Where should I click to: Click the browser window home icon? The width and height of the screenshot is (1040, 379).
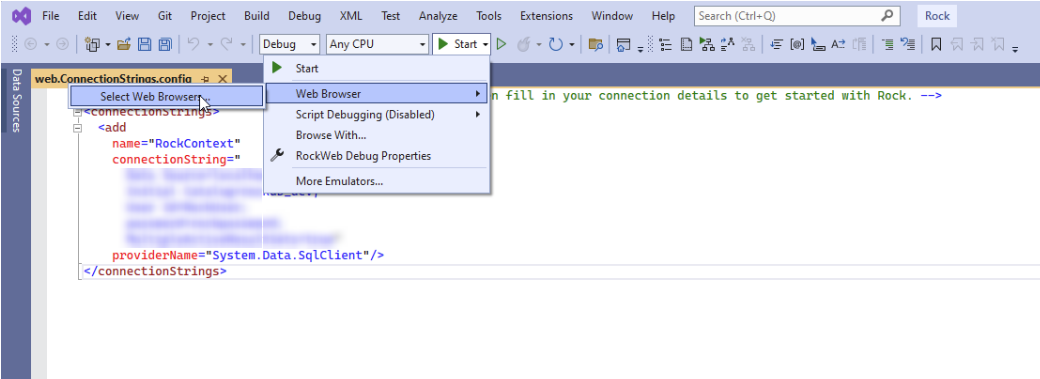[623, 45]
